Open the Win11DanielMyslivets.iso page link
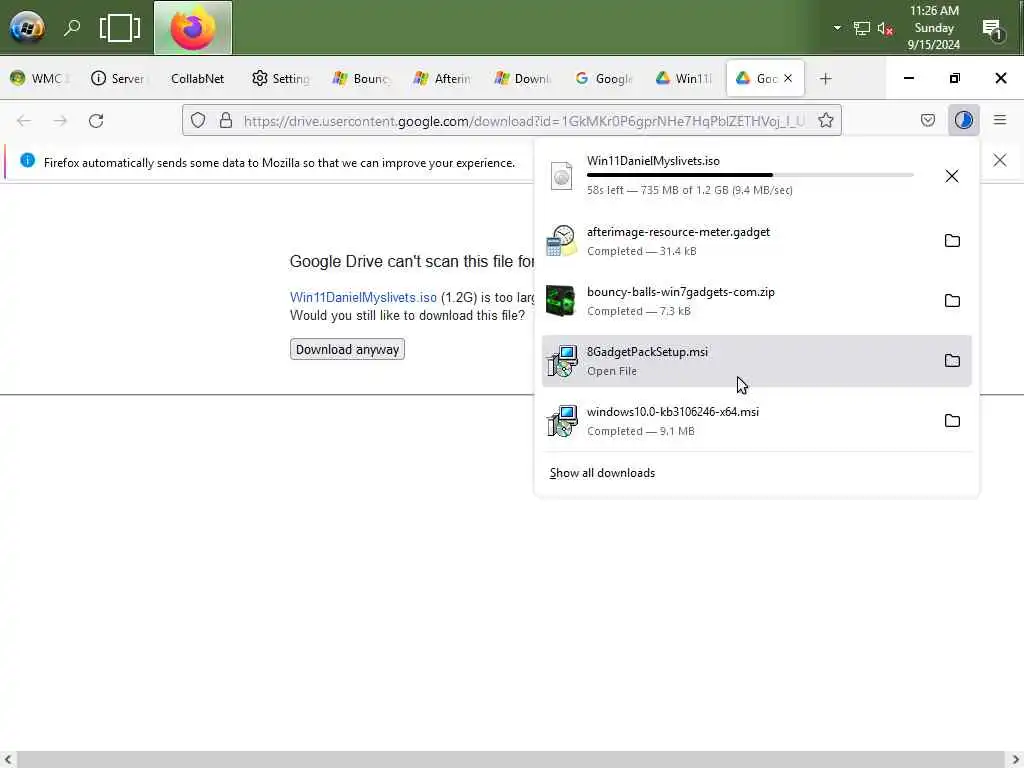1024x768 pixels. point(363,297)
